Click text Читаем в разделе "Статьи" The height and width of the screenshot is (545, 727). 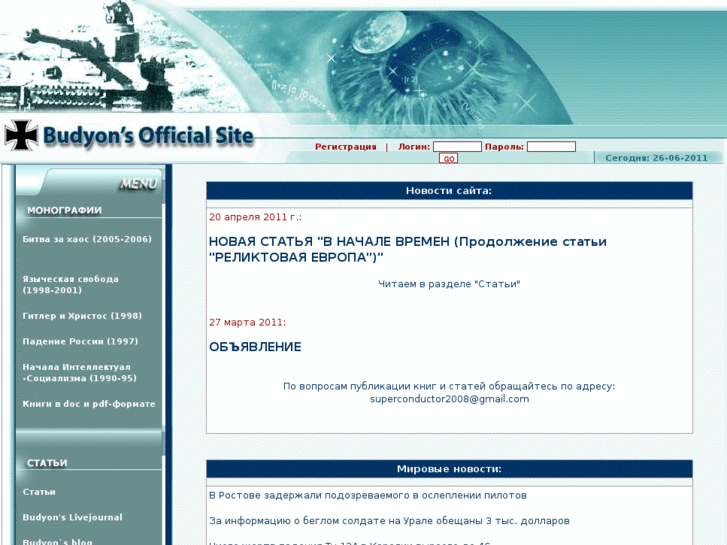pos(449,284)
